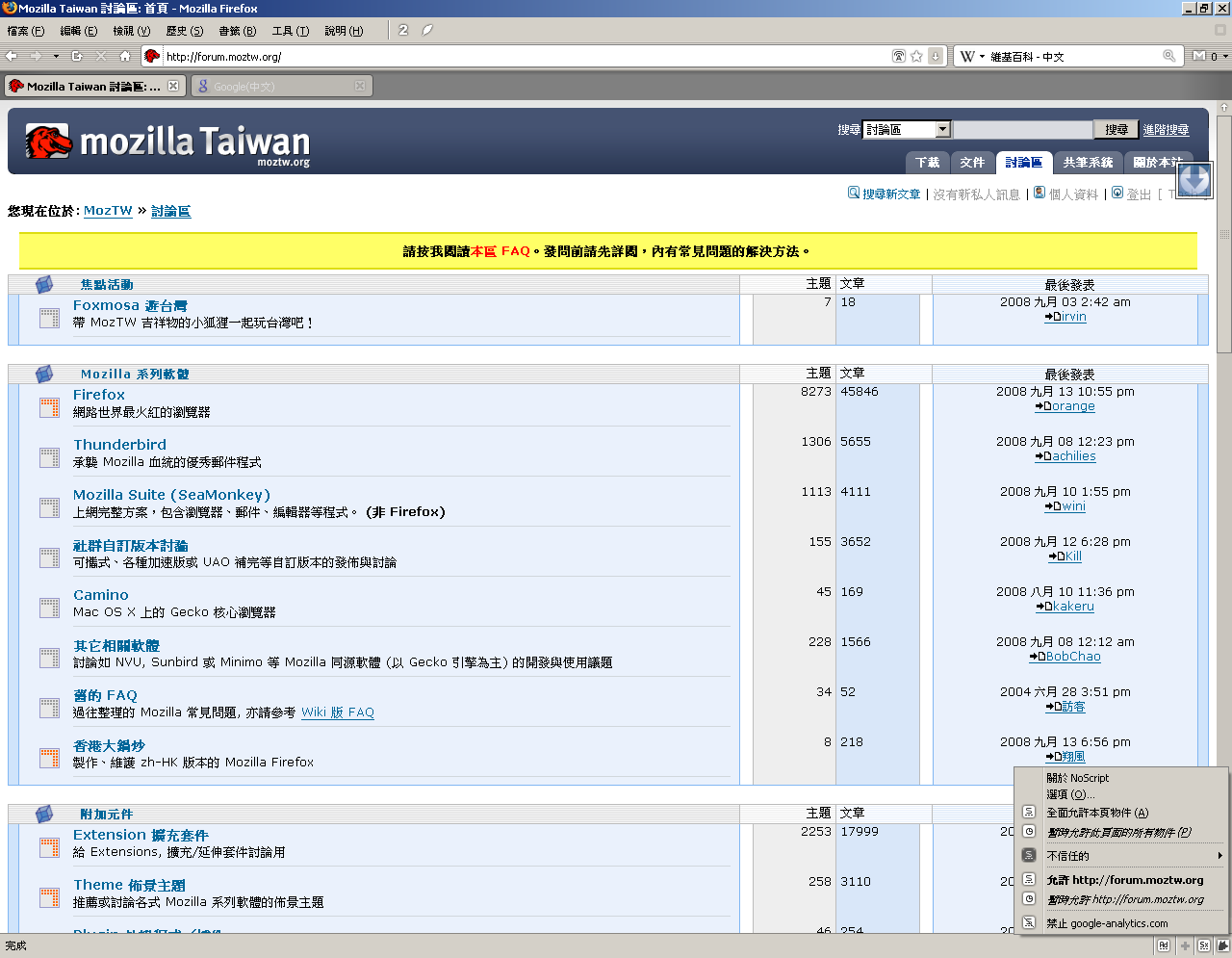
Task: Open the back/forward history dropdown arrow
Action: click(x=56, y=56)
